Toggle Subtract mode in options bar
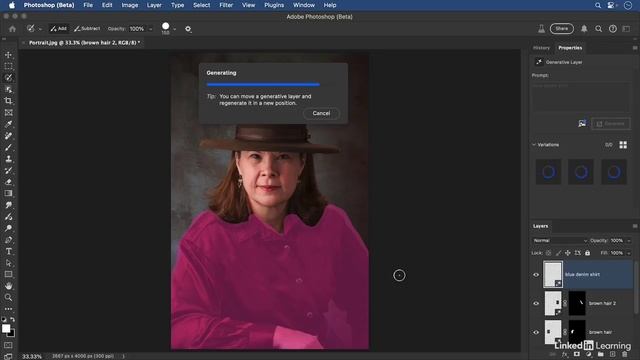This screenshot has width=640, height=360. tap(87, 29)
